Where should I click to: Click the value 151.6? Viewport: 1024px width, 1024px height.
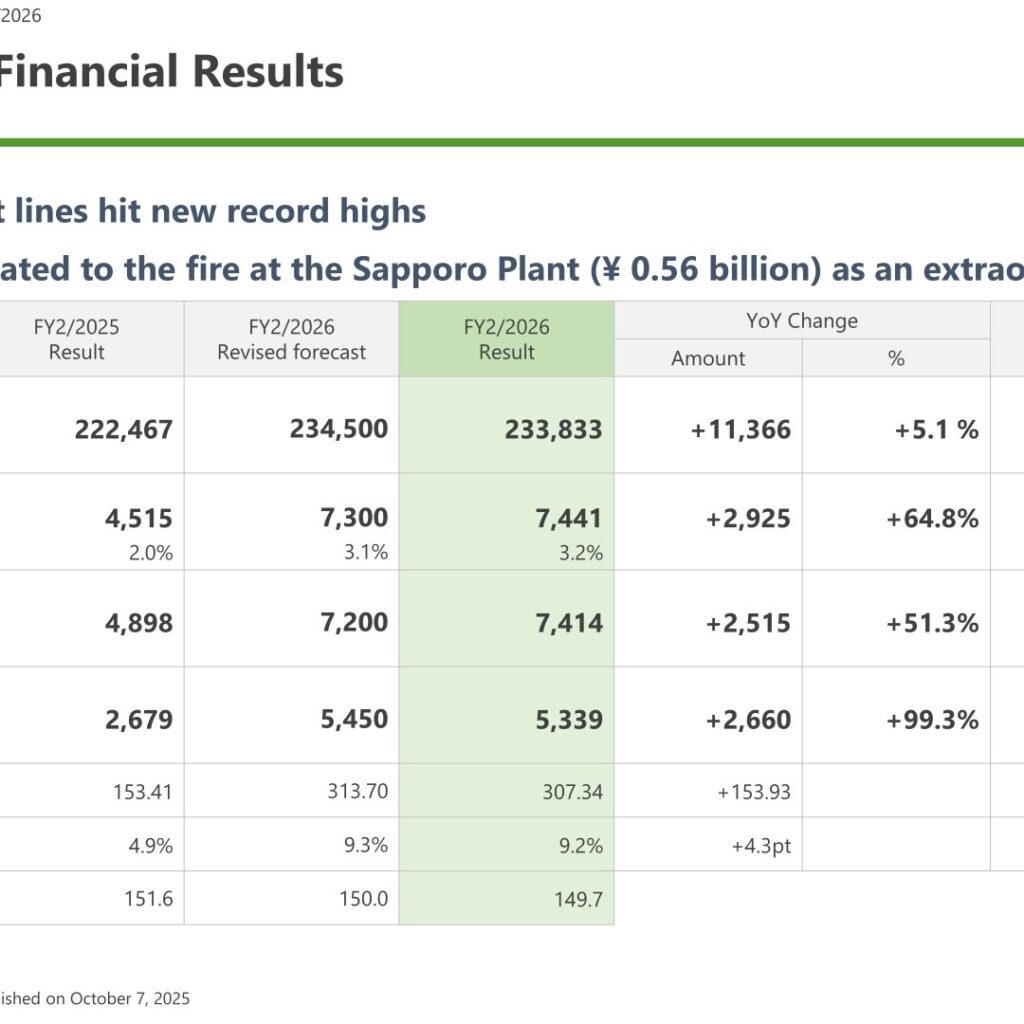click(x=149, y=899)
